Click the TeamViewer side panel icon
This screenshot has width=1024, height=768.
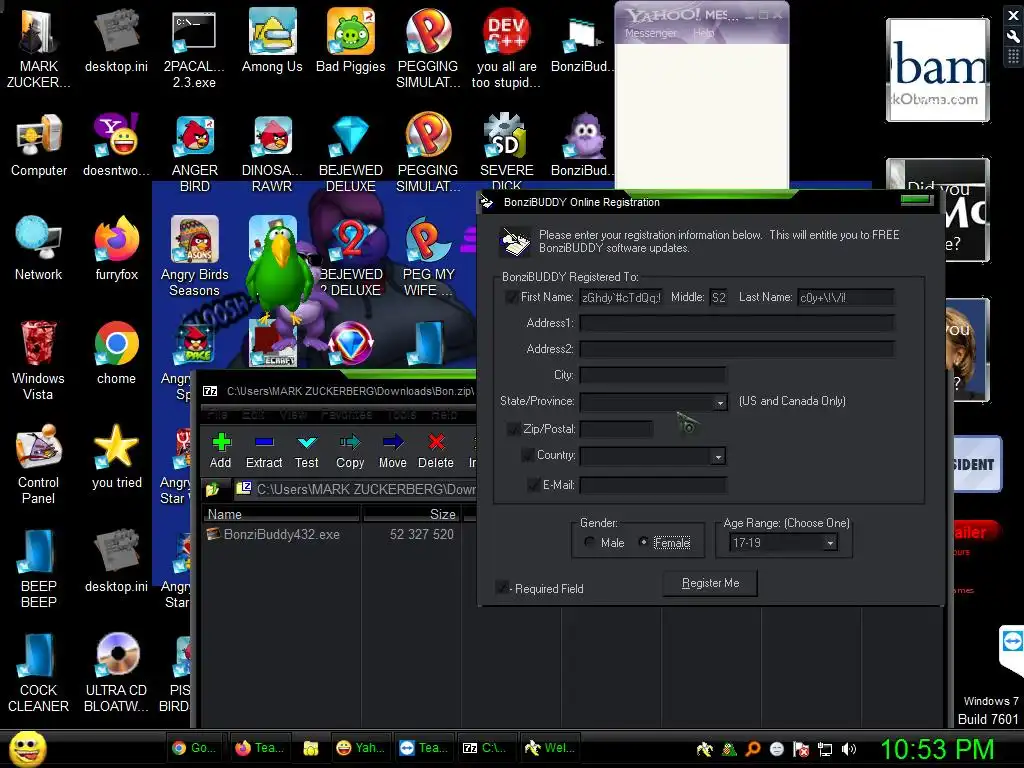tap(1012, 641)
